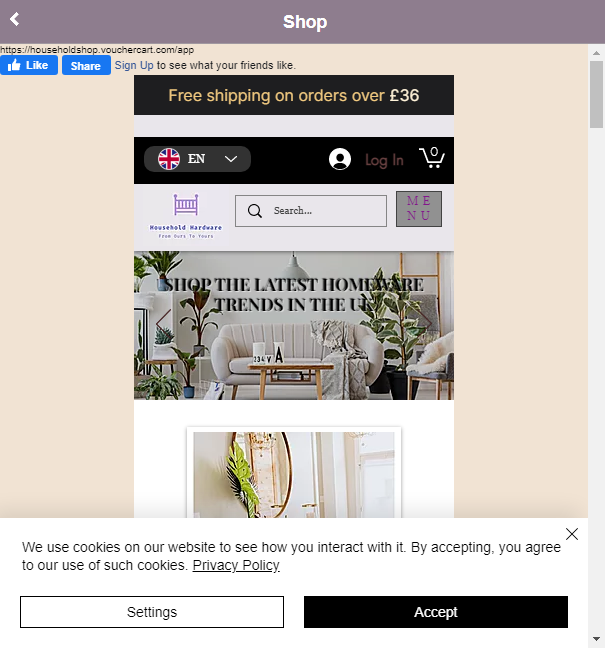Viewport: 605px width, 648px height.
Task: Open cookie Settings
Action: tap(152, 612)
